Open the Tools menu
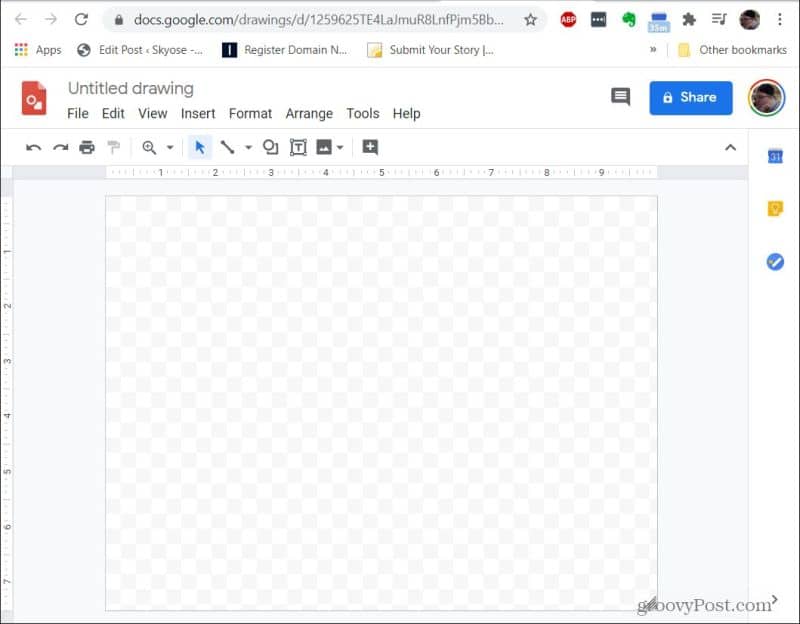The width and height of the screenshot is (800, 624). [363, 113]
